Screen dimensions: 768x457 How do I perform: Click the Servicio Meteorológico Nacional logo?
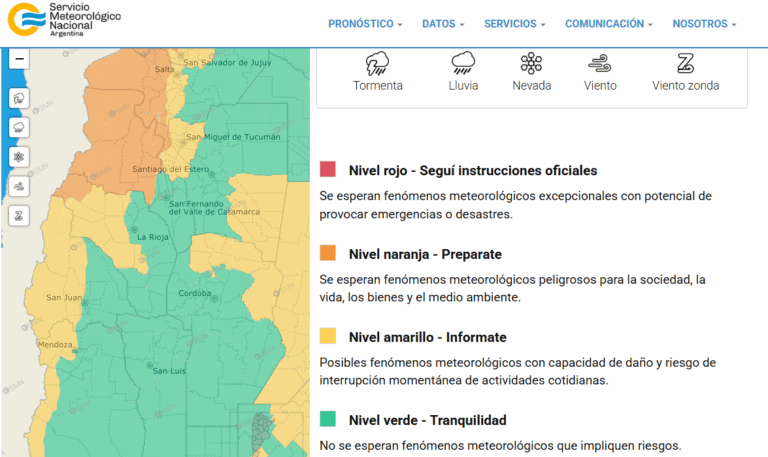coord(64,20)
